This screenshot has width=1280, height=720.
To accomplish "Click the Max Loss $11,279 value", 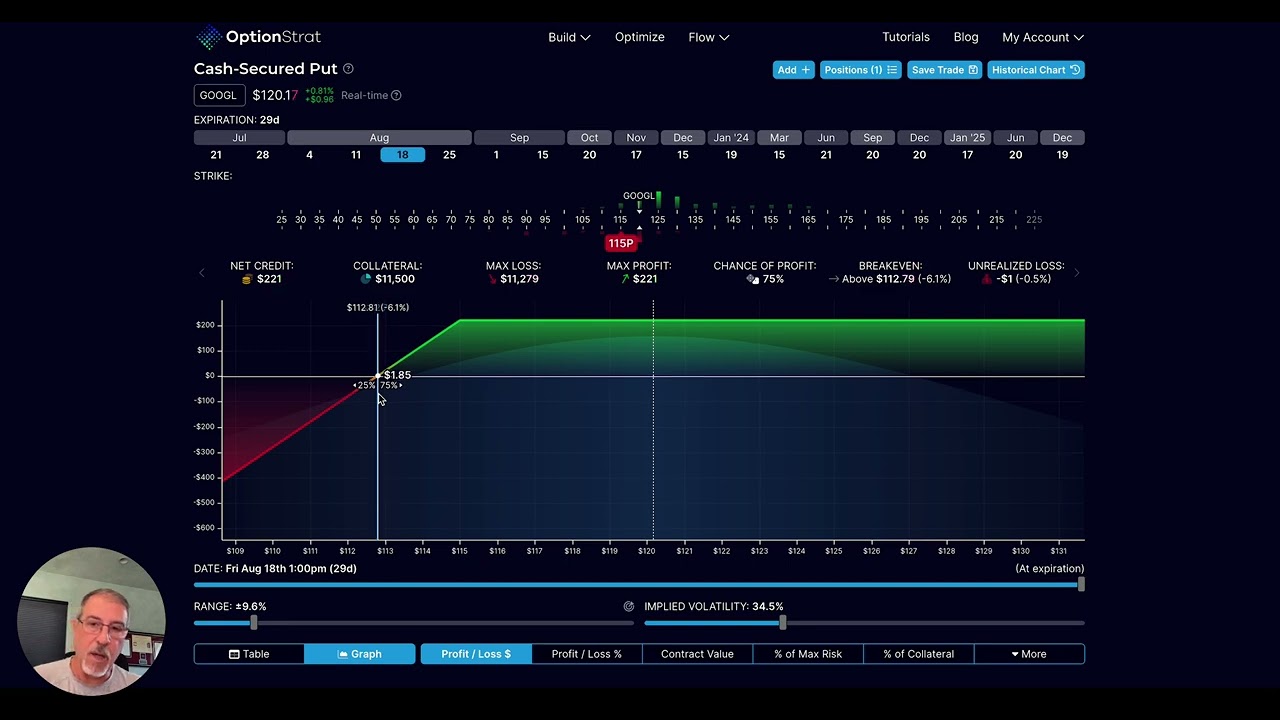I will click(519, 279).
